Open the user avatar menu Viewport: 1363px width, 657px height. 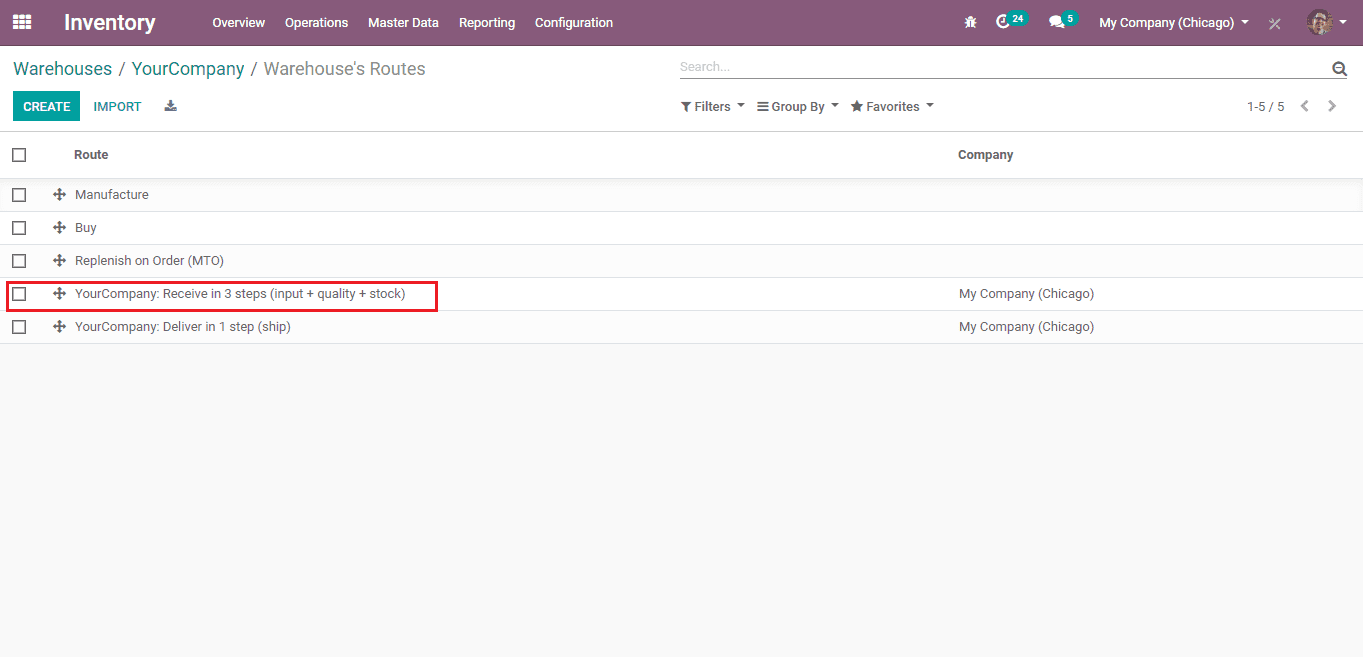(x=1327, y=22)
